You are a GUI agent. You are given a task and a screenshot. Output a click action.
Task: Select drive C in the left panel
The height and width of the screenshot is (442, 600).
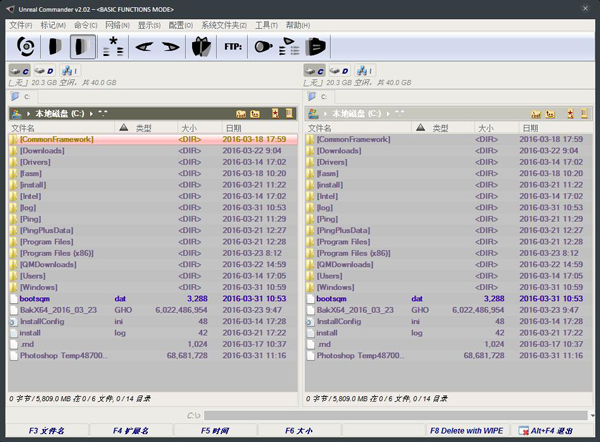click(20, 71)
